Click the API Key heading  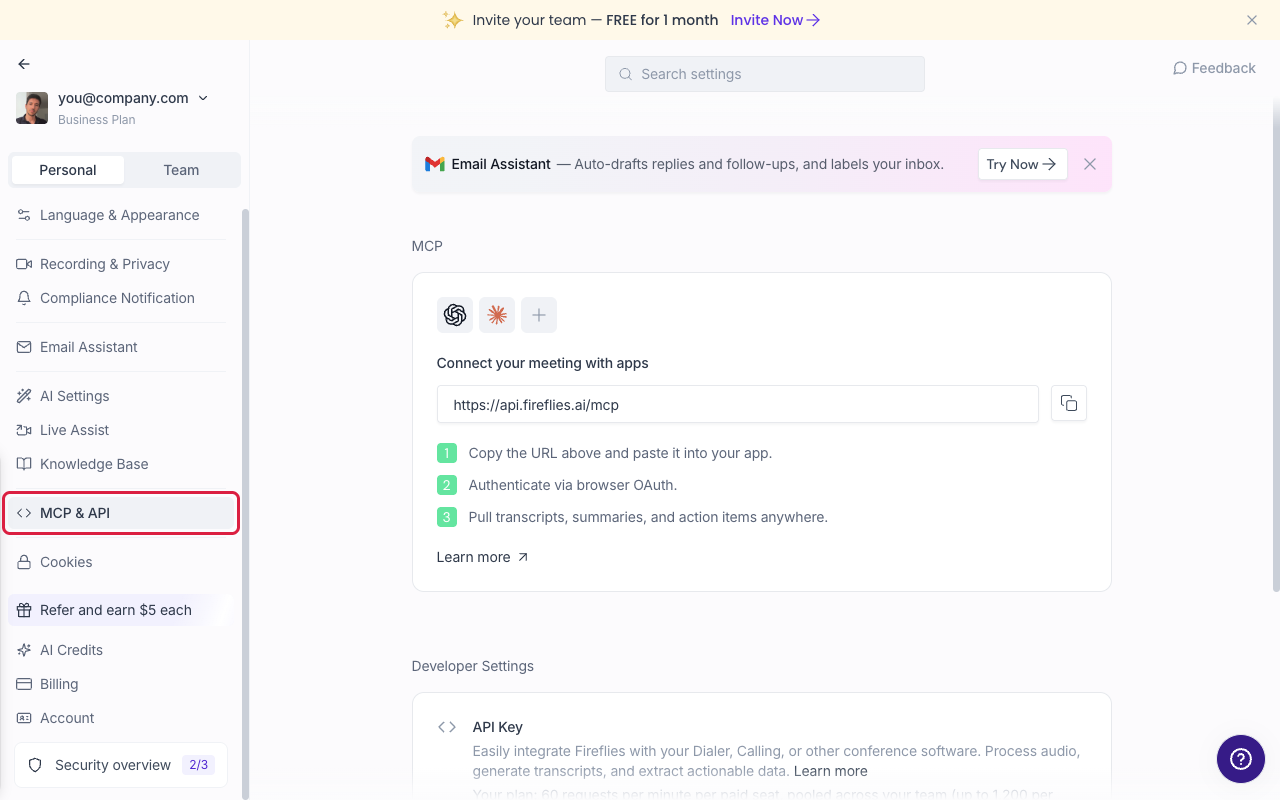498,727
